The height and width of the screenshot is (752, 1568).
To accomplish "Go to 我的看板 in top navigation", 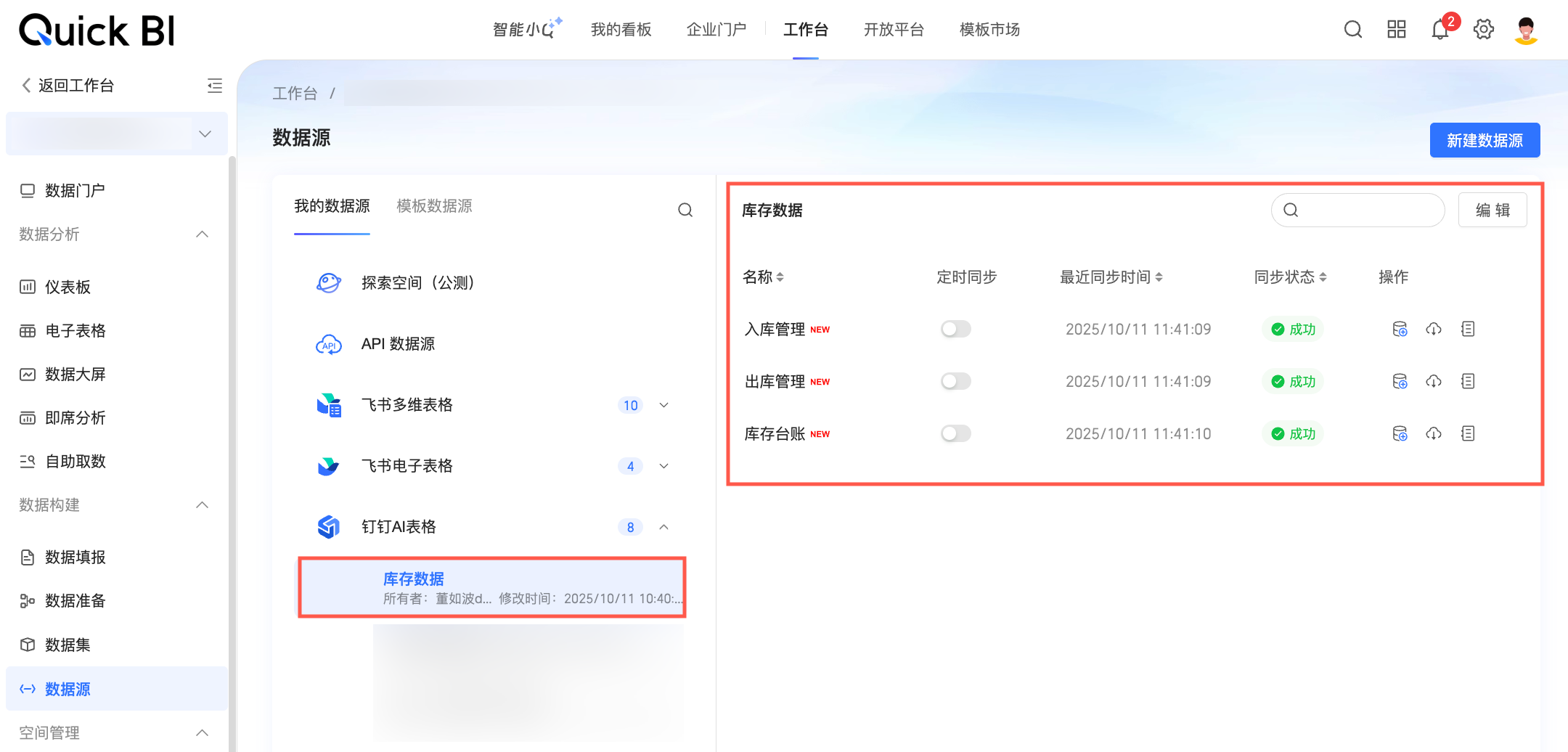I will coord(621,29).
